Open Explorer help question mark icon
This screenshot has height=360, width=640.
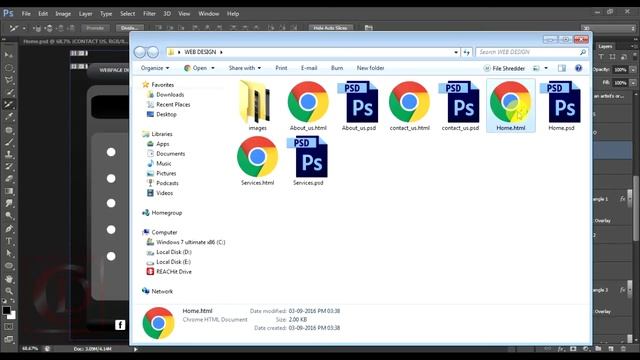pos(578,68)
